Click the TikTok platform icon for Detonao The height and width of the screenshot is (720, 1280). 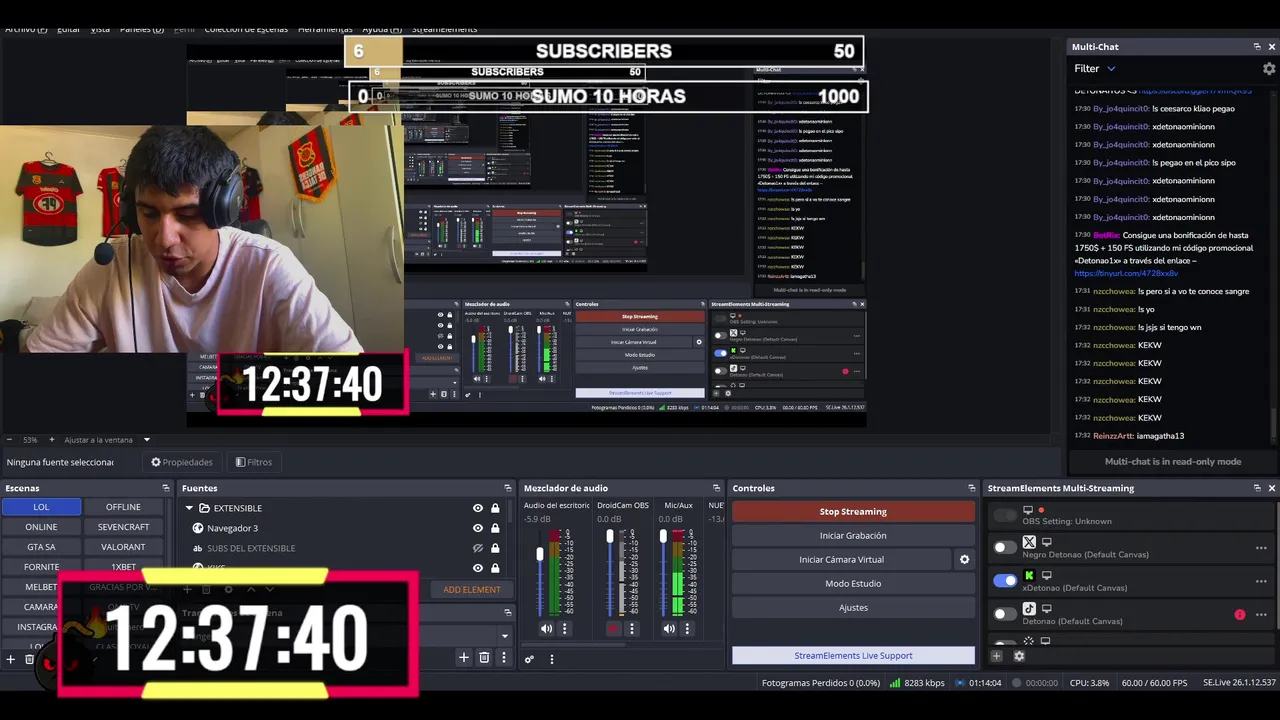tap(1029, 609)
